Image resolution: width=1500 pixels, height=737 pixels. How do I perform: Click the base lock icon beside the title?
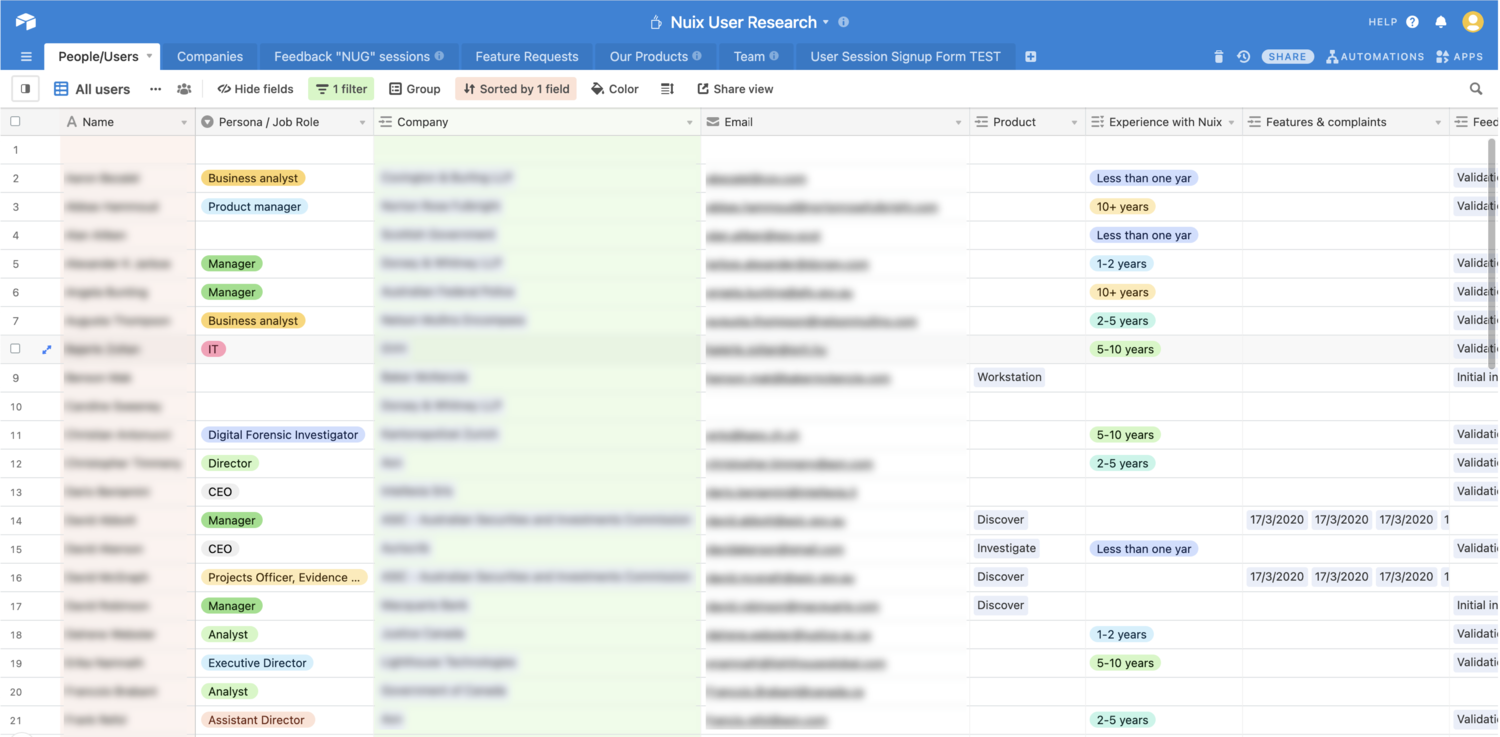(656, 22)
